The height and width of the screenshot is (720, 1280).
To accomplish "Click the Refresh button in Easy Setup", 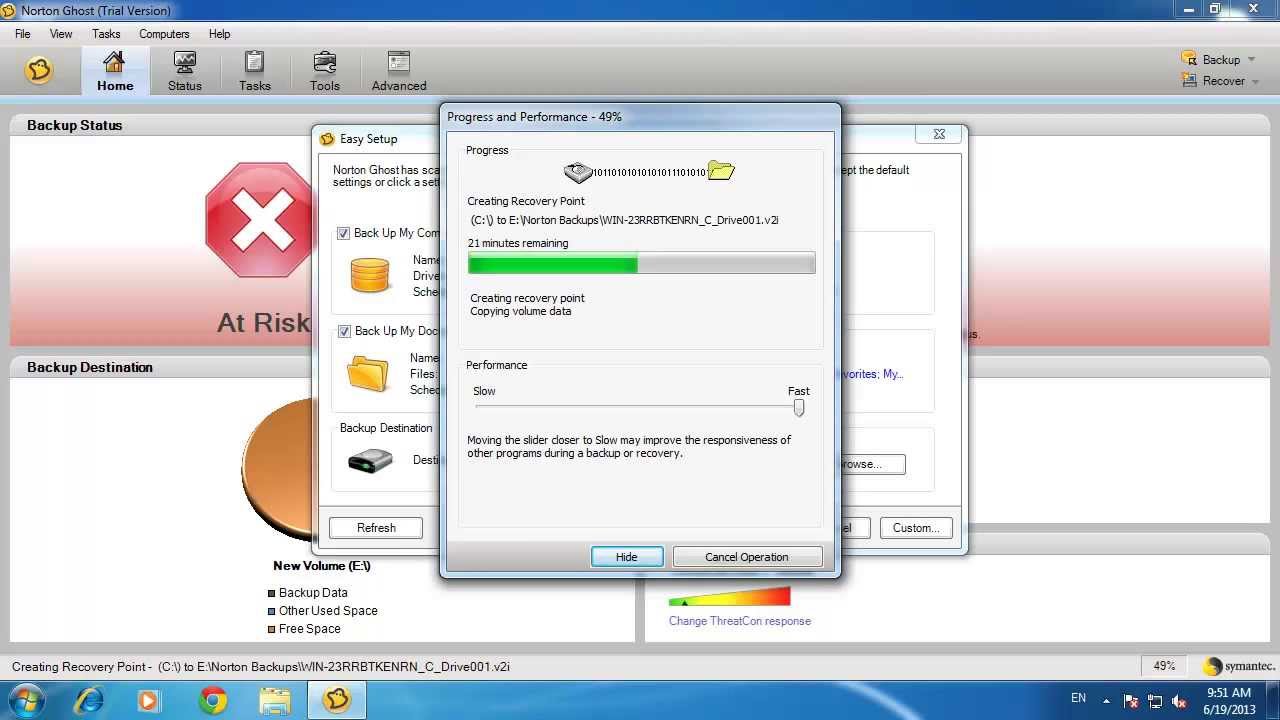I will click(376, 528).
